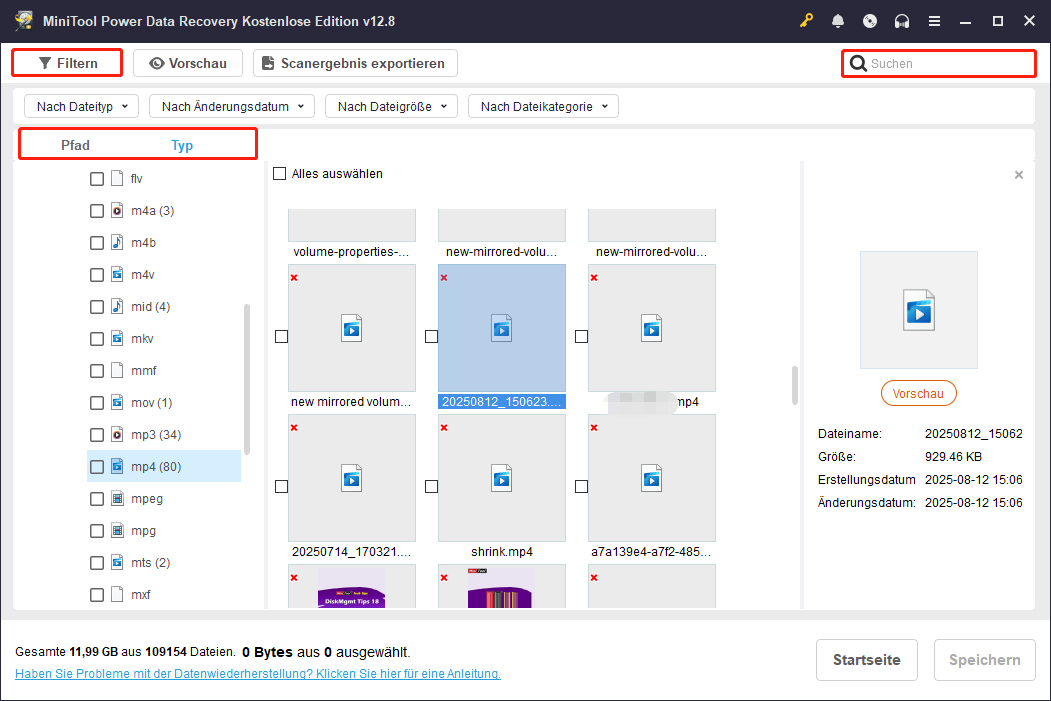Enable the checkbox next to shrink.mp4
1051x701 pixels.
click(x=431, y=487)
